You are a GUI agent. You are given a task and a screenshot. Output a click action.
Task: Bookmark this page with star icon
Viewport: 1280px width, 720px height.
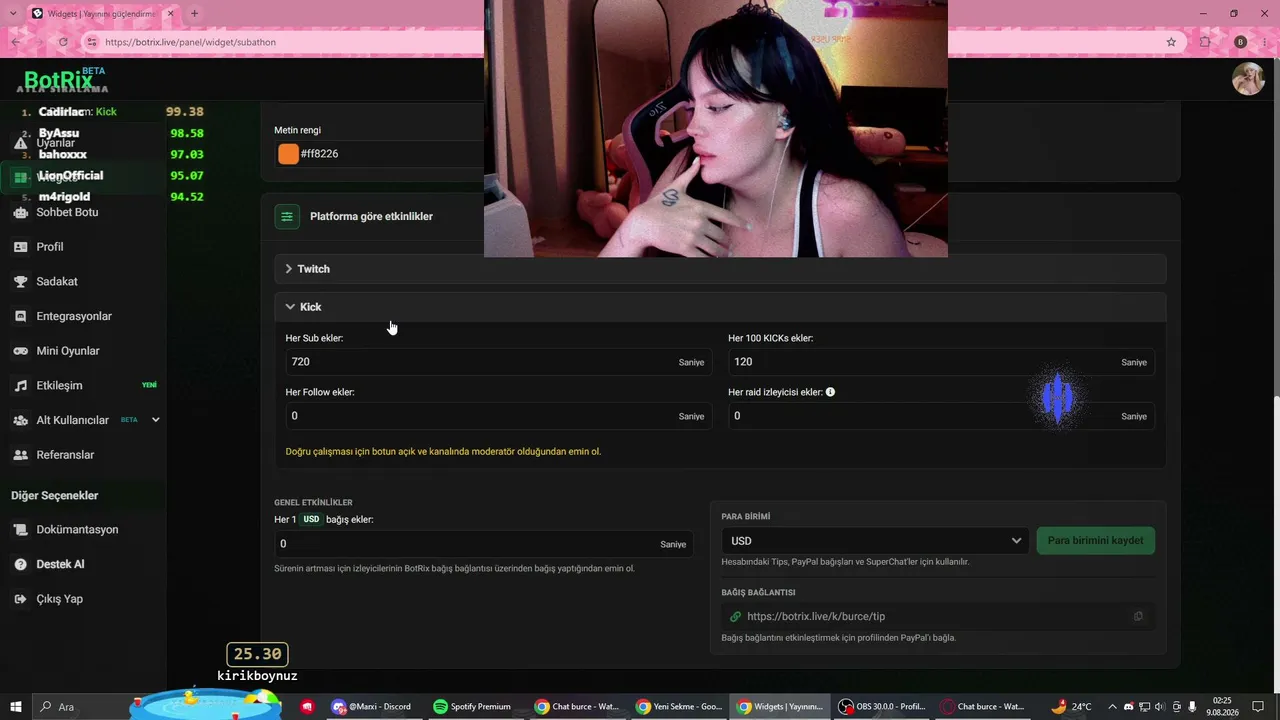1171,42
